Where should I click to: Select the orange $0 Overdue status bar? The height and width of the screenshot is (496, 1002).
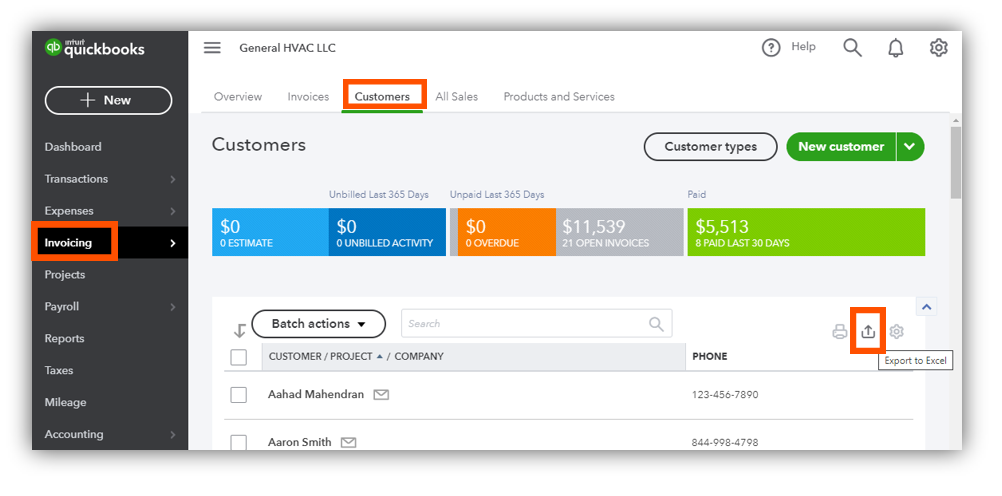pos(503,232)
